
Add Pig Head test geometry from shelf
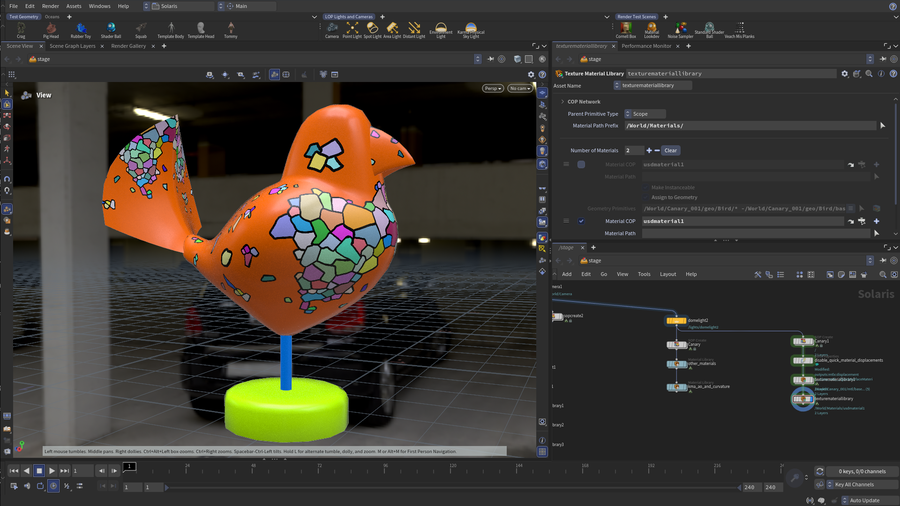51,30
